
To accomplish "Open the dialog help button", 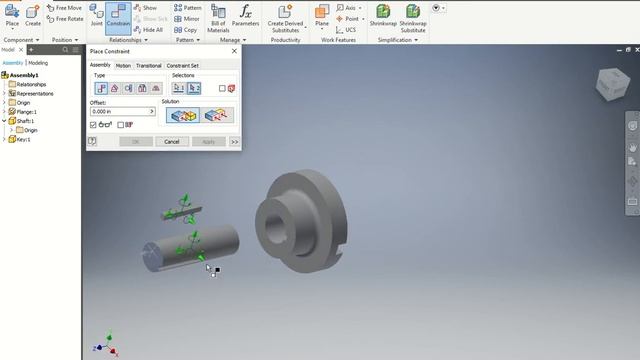I will click(92, 141).
